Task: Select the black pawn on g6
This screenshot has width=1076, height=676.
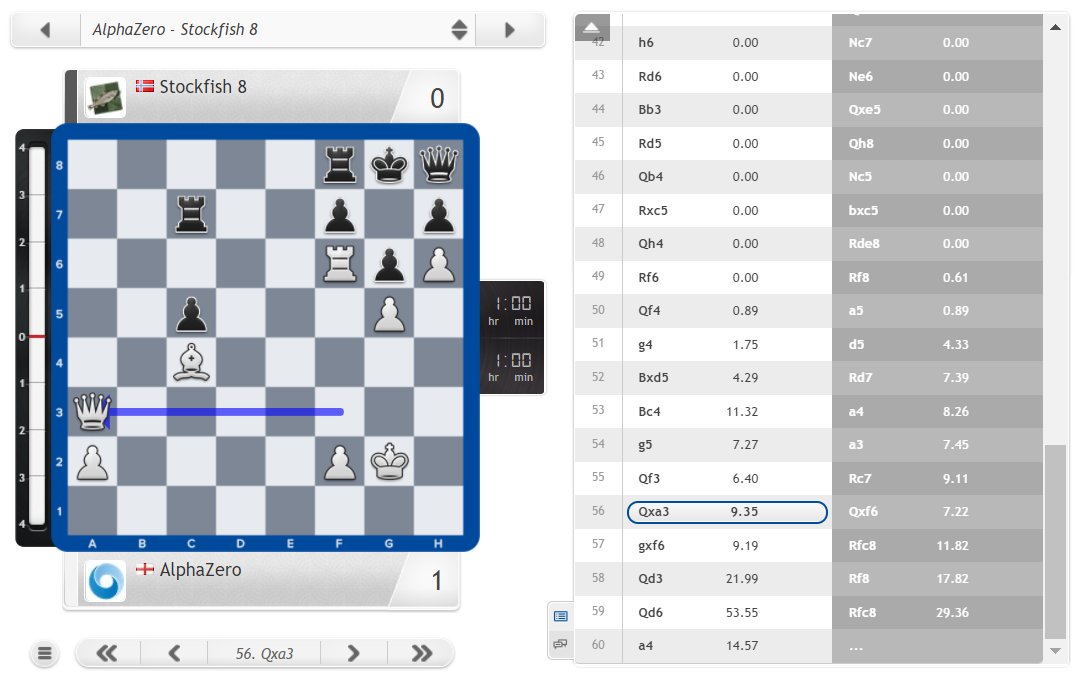Action: (389, 264)
